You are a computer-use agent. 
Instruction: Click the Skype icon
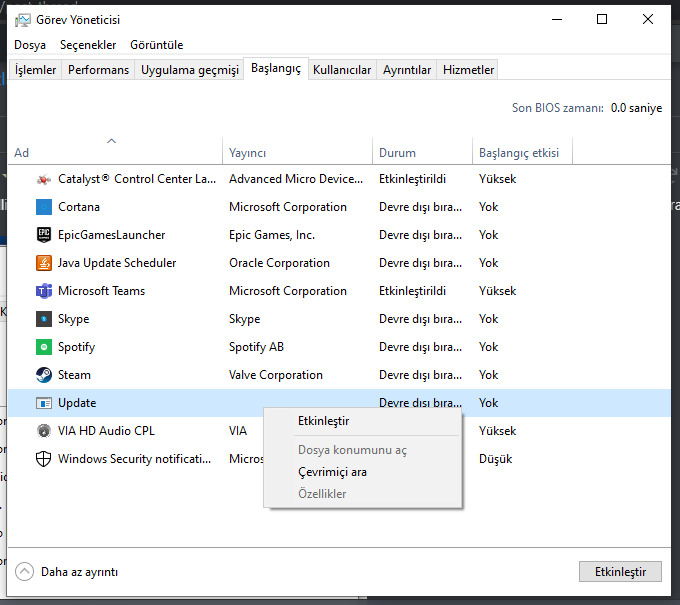pos(44,319)
